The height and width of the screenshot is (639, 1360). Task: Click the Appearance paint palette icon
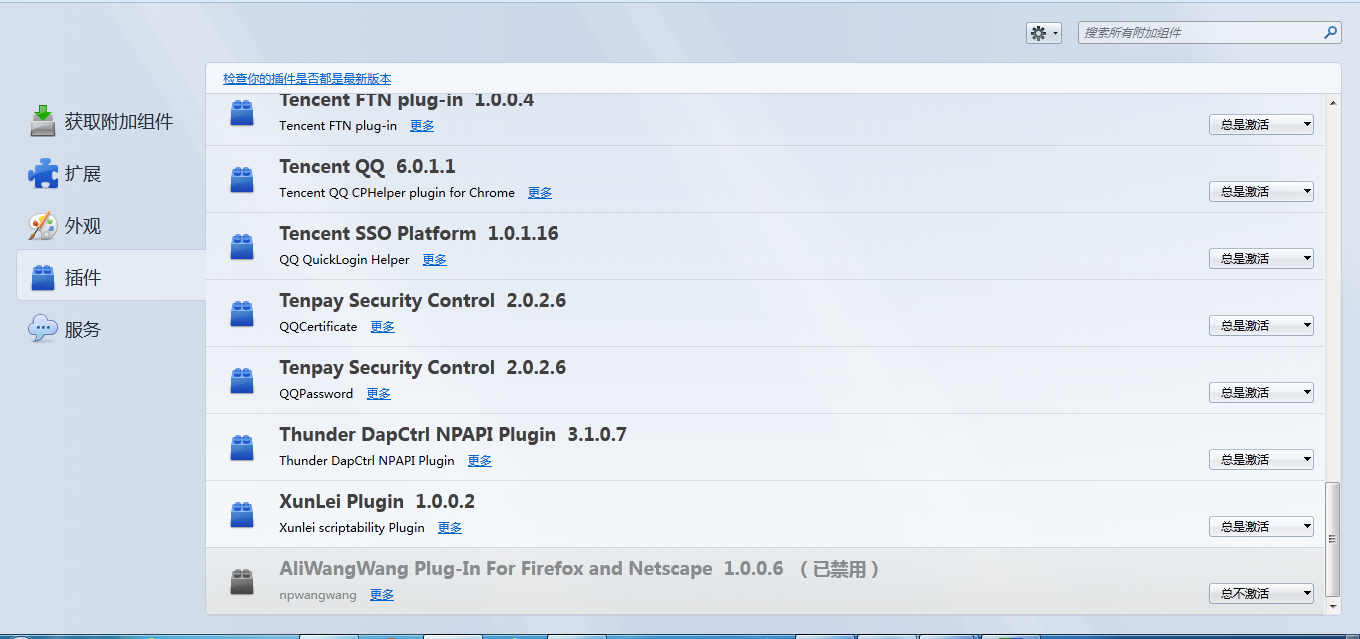coord(42,226)
